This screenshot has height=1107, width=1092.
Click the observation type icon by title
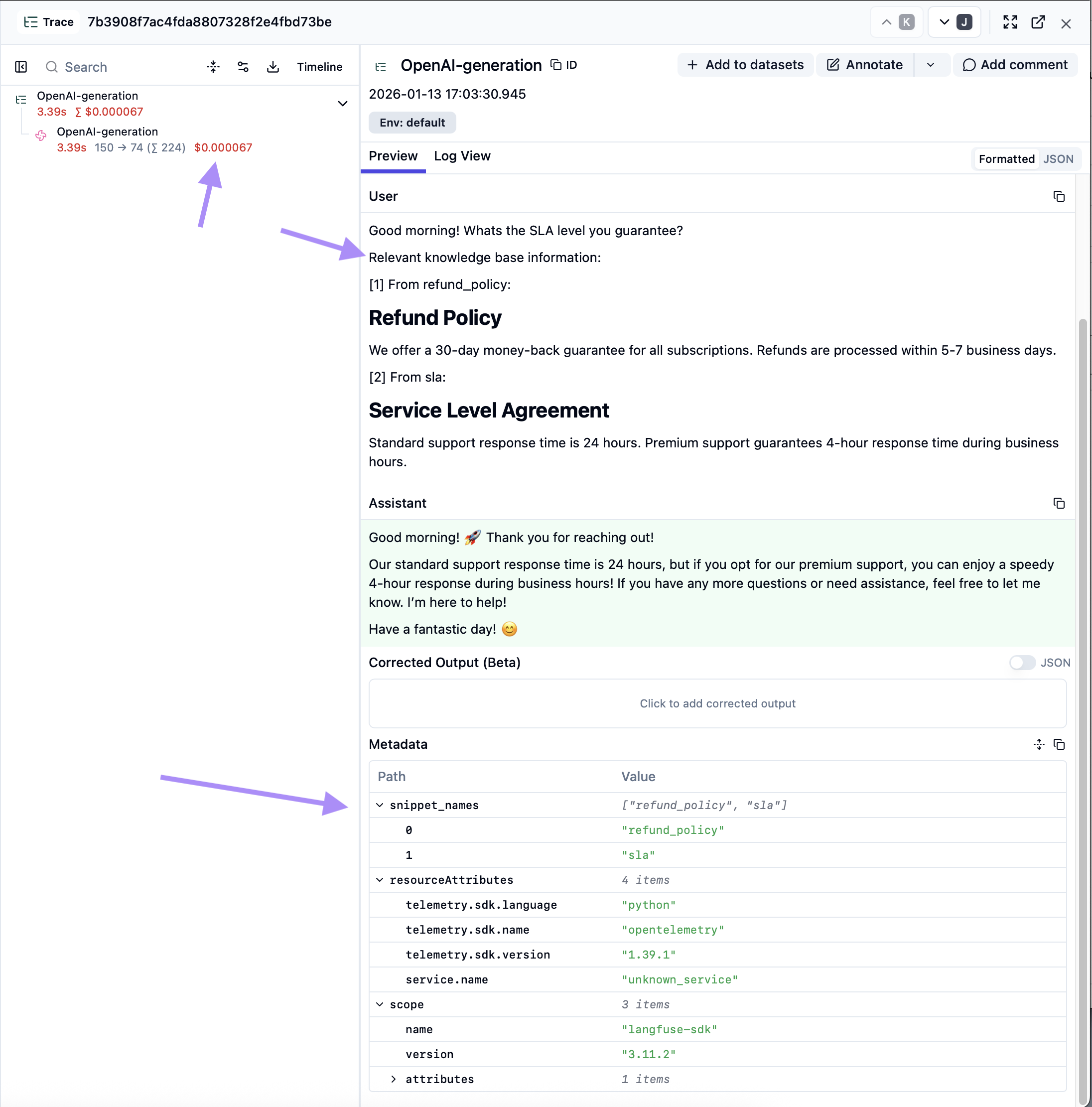click(381, 66)
